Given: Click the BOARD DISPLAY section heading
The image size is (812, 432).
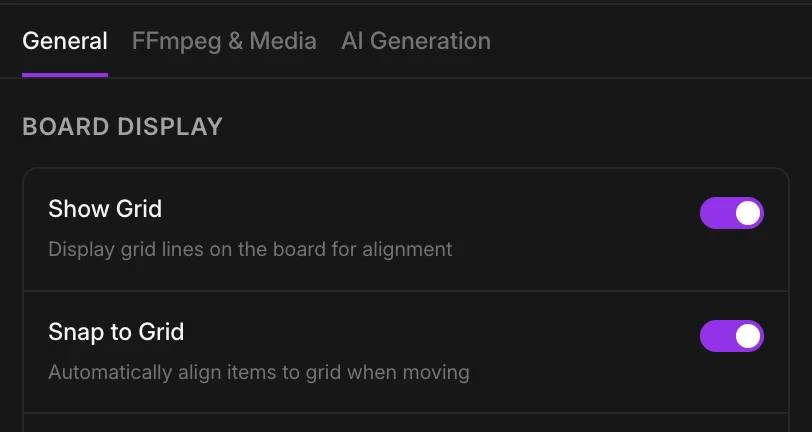Looking at the screenshot, I should pos(122,127).
